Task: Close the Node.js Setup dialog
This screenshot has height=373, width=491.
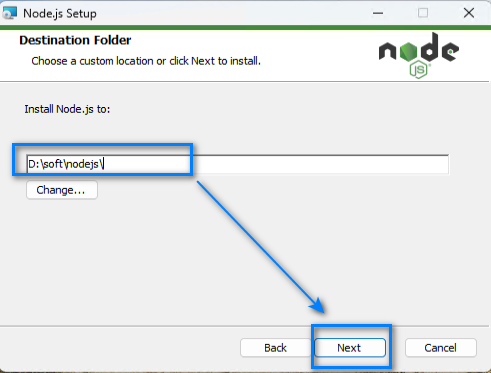Action: pyautogui.click(x=469, y=13)
